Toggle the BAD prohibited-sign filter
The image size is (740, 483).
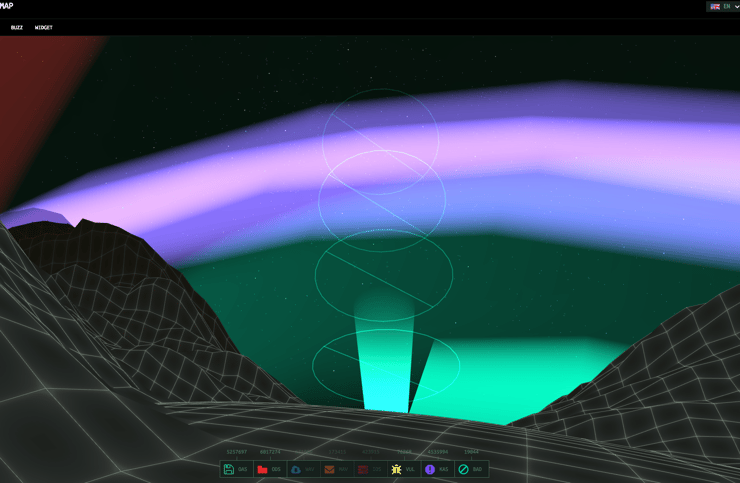pos(471,469)
